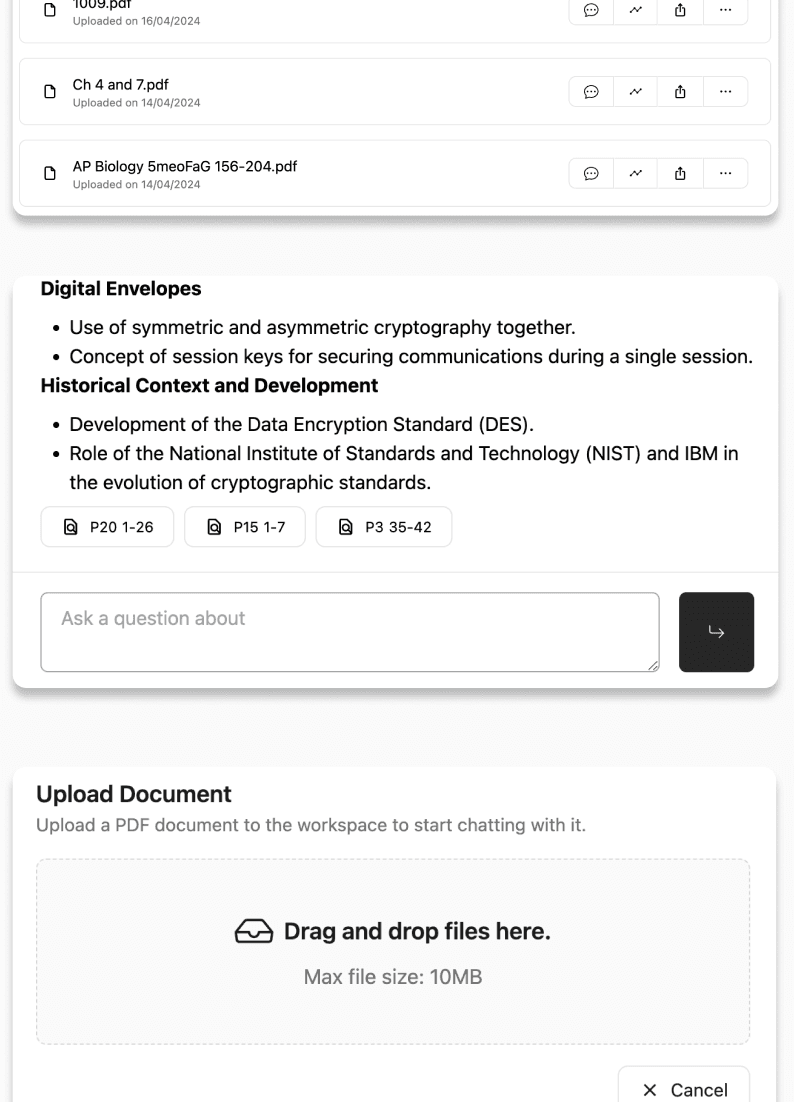This screenshot has height=1102, width=794.
Task: View trend chart for Ch 4 and 7.pdf
Action: 635,91
